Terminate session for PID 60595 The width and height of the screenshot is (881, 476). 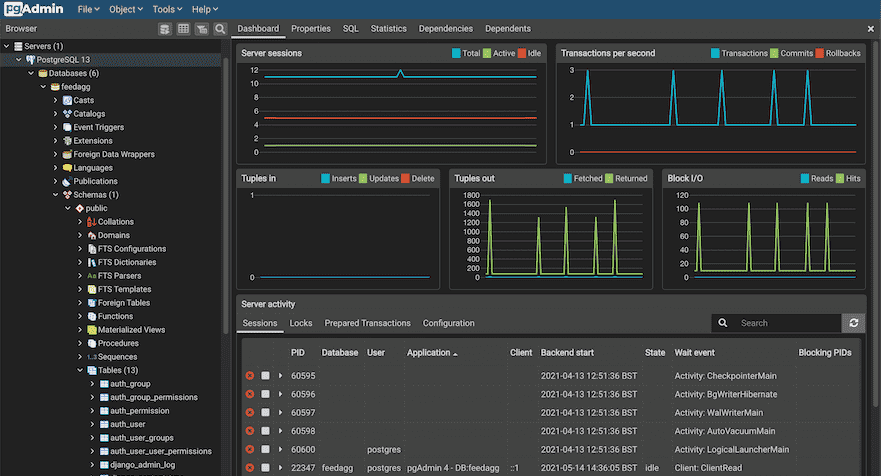pos(250,375)
